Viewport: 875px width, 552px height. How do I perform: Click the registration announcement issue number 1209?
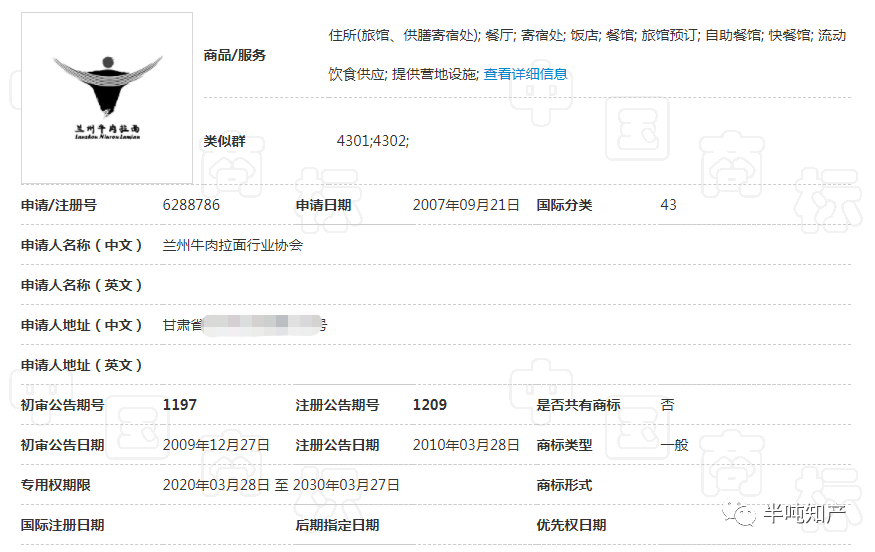[430, 405]
